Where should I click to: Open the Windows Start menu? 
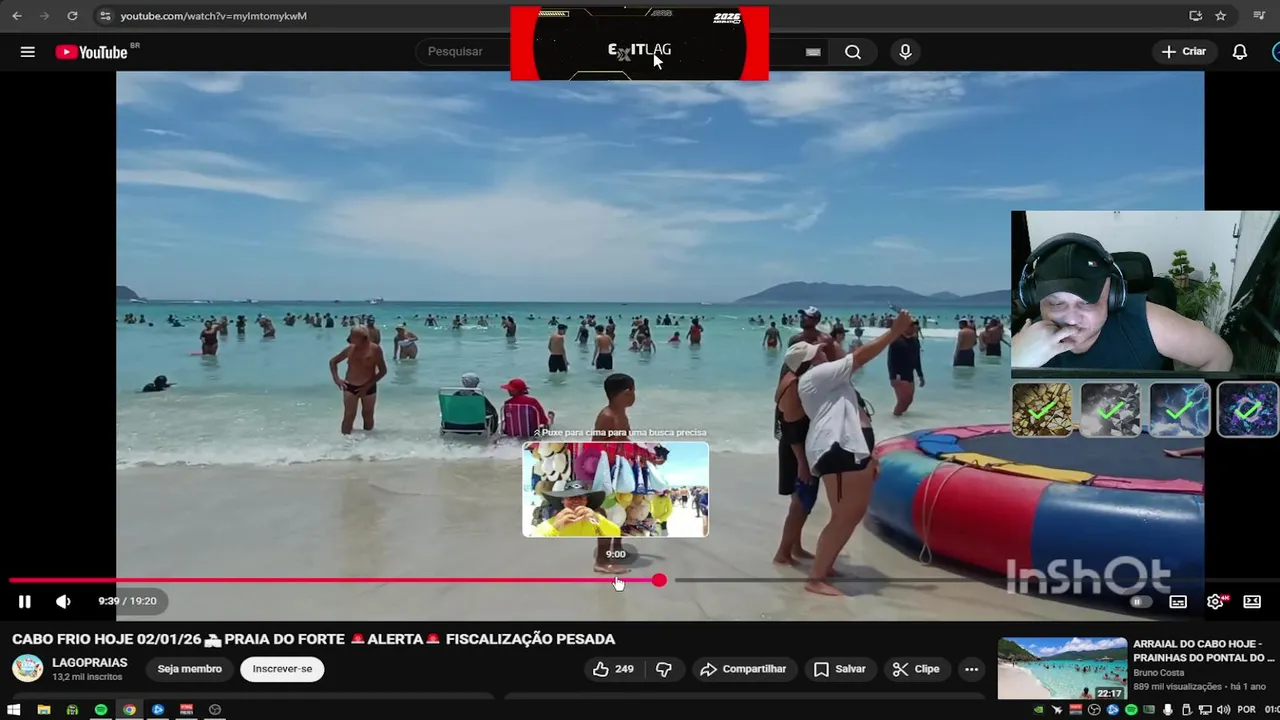pos(14,710)
